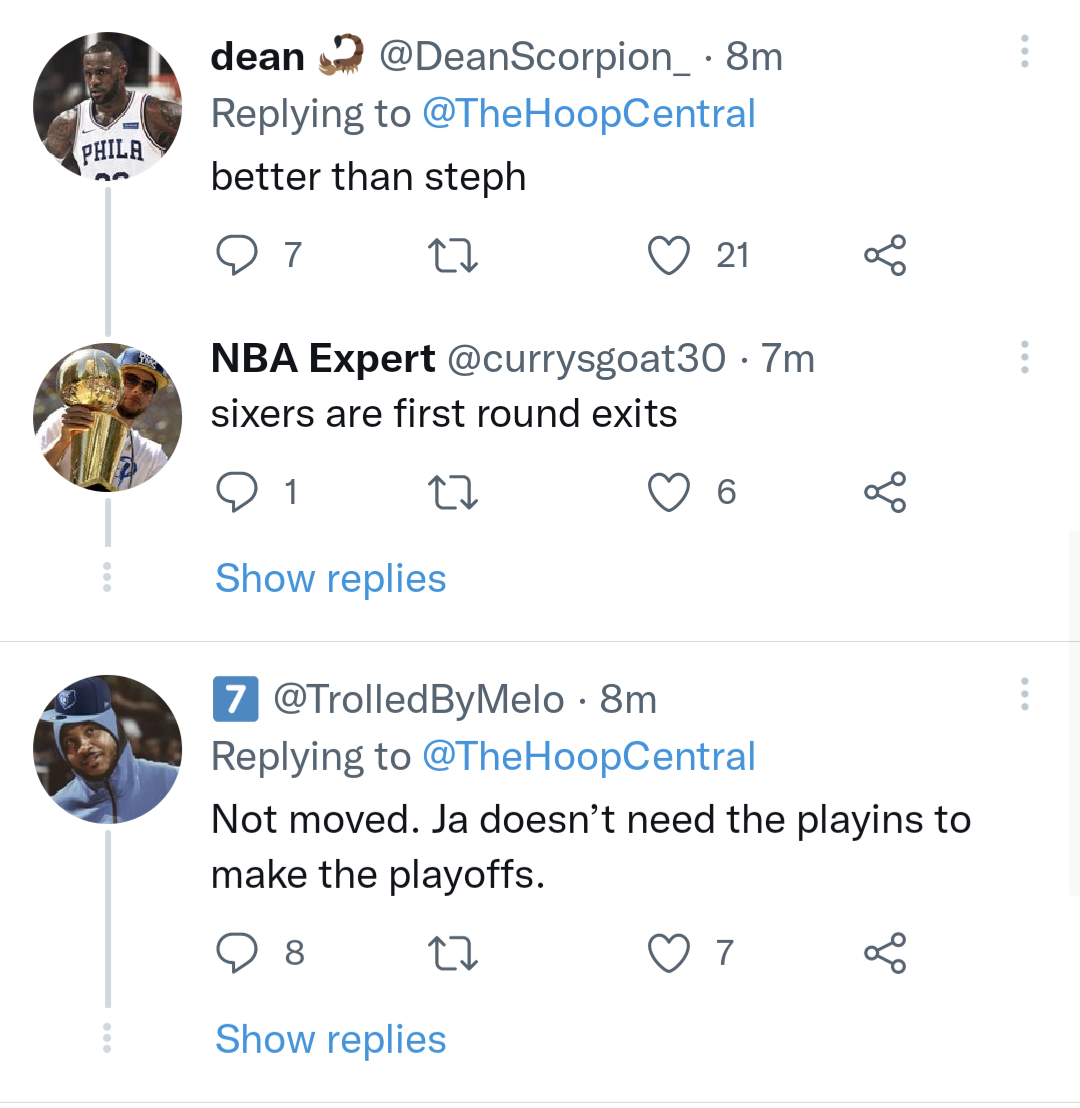Click the retweet icon on @TrolledByMelo's tweet

(x=452, y=953)
